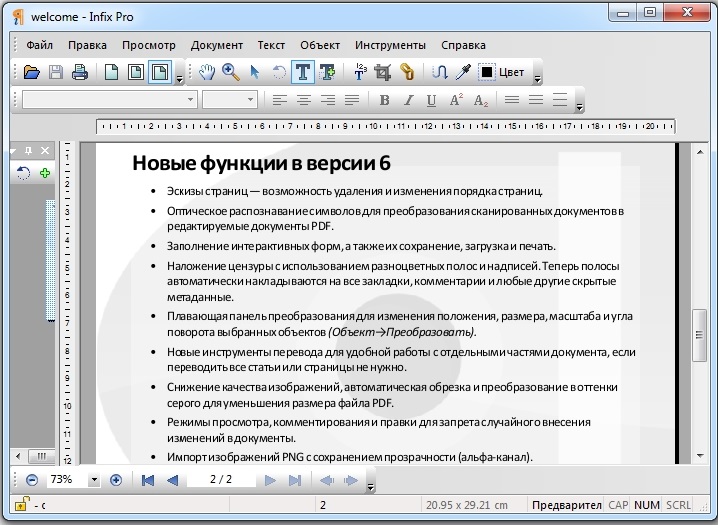Open the Инструменты menu
This screenshot has width=718, height=525.
pyautogui.click(x=390, y=45)
